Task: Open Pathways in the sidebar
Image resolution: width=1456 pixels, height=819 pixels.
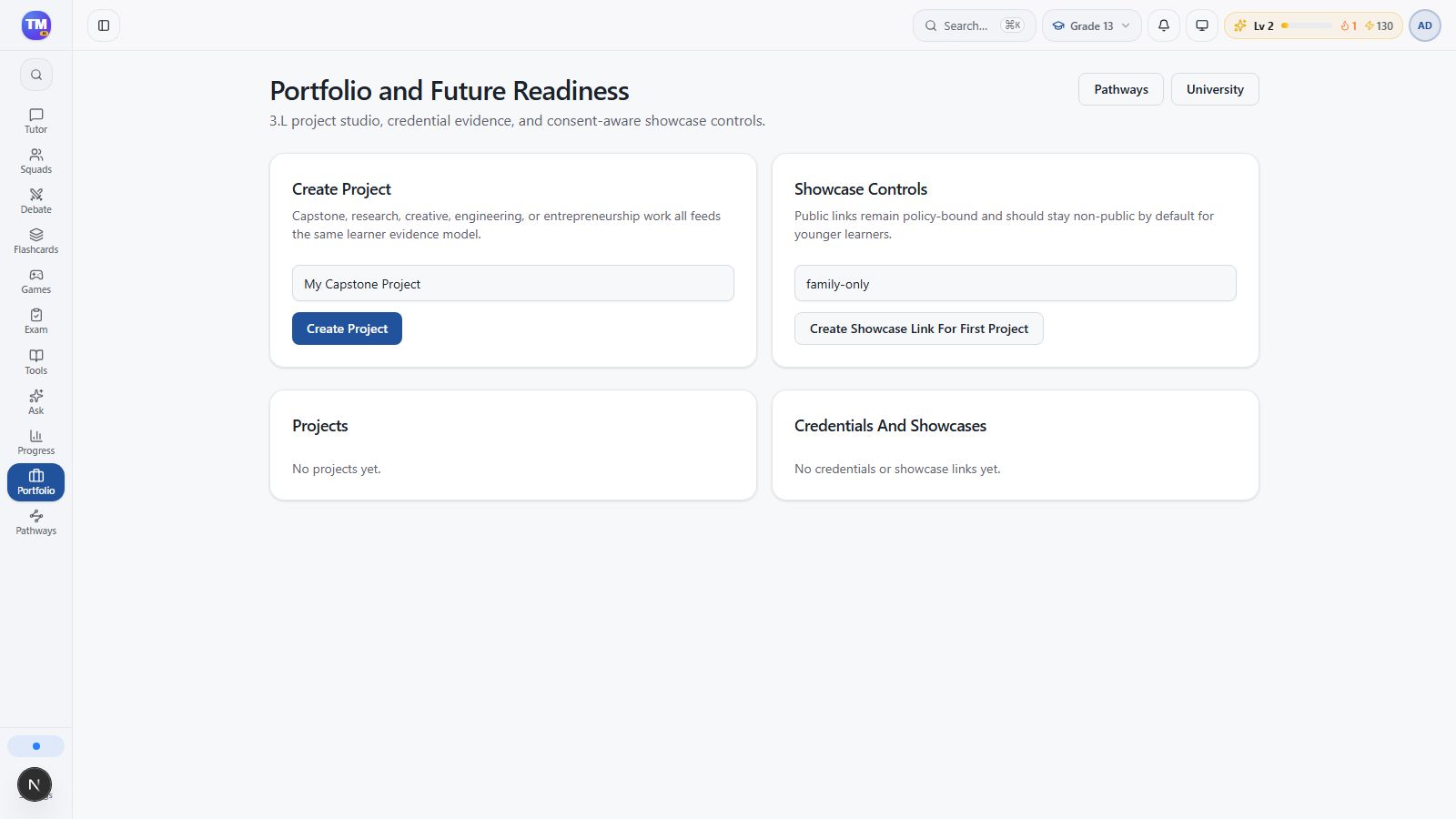Action: pyautogui.click(x=36, y=522)
